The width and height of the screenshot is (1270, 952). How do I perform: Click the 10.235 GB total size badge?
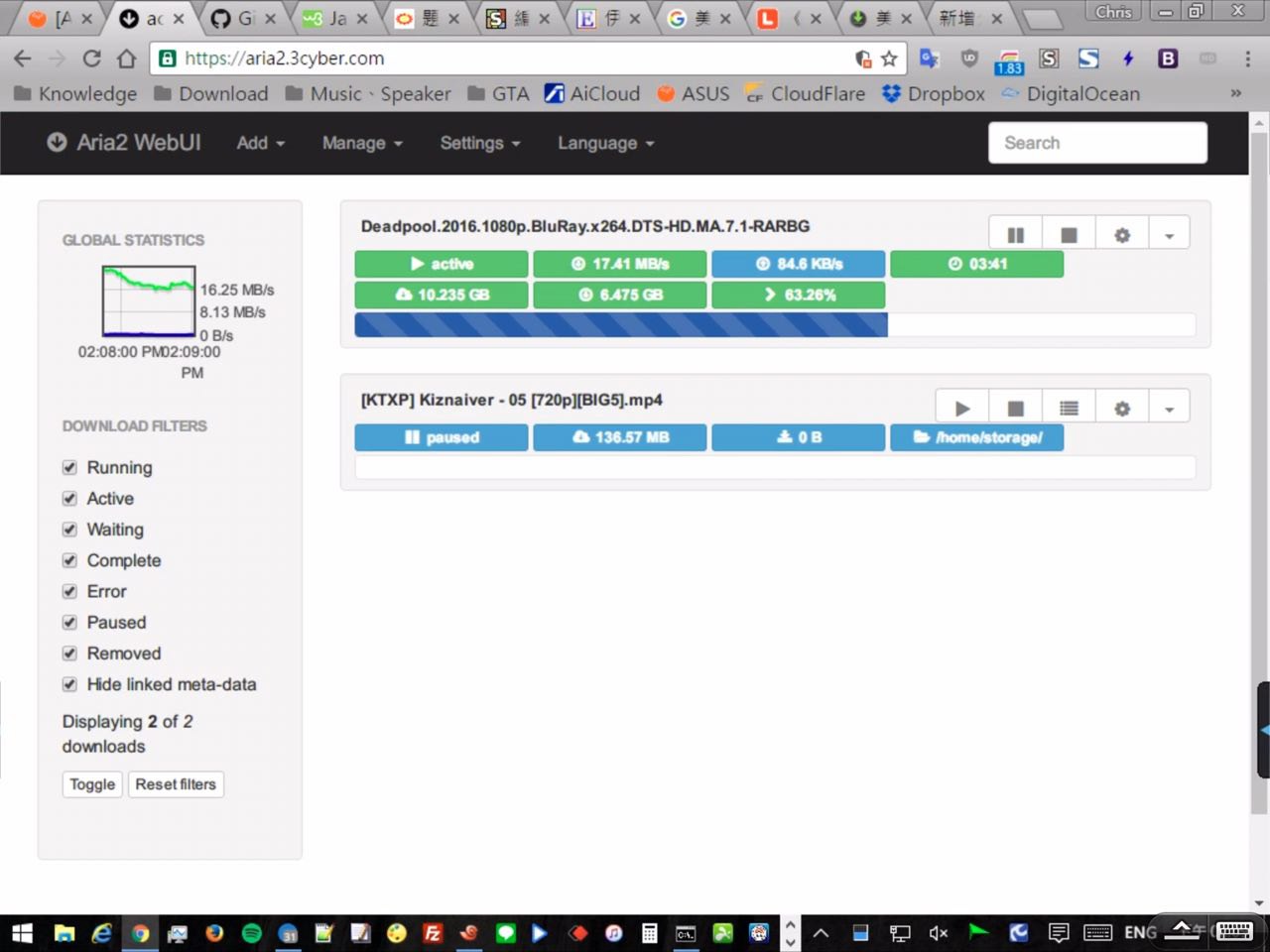click(x=442, y=295)
